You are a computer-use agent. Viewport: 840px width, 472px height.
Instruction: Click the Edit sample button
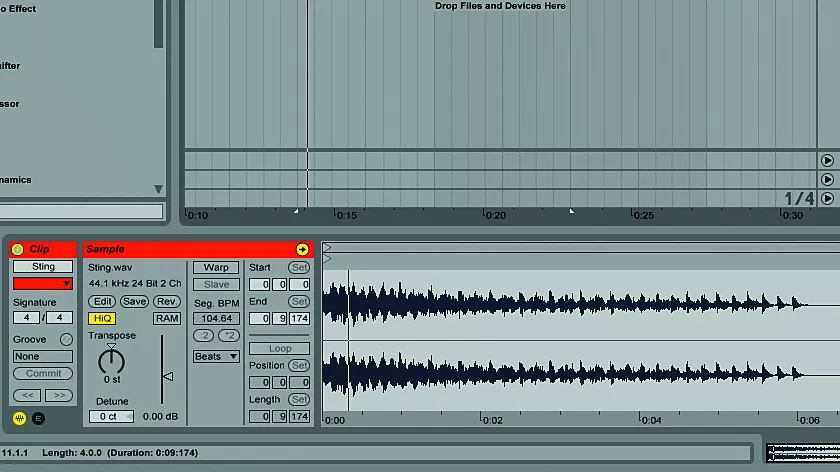pos(102,301)
